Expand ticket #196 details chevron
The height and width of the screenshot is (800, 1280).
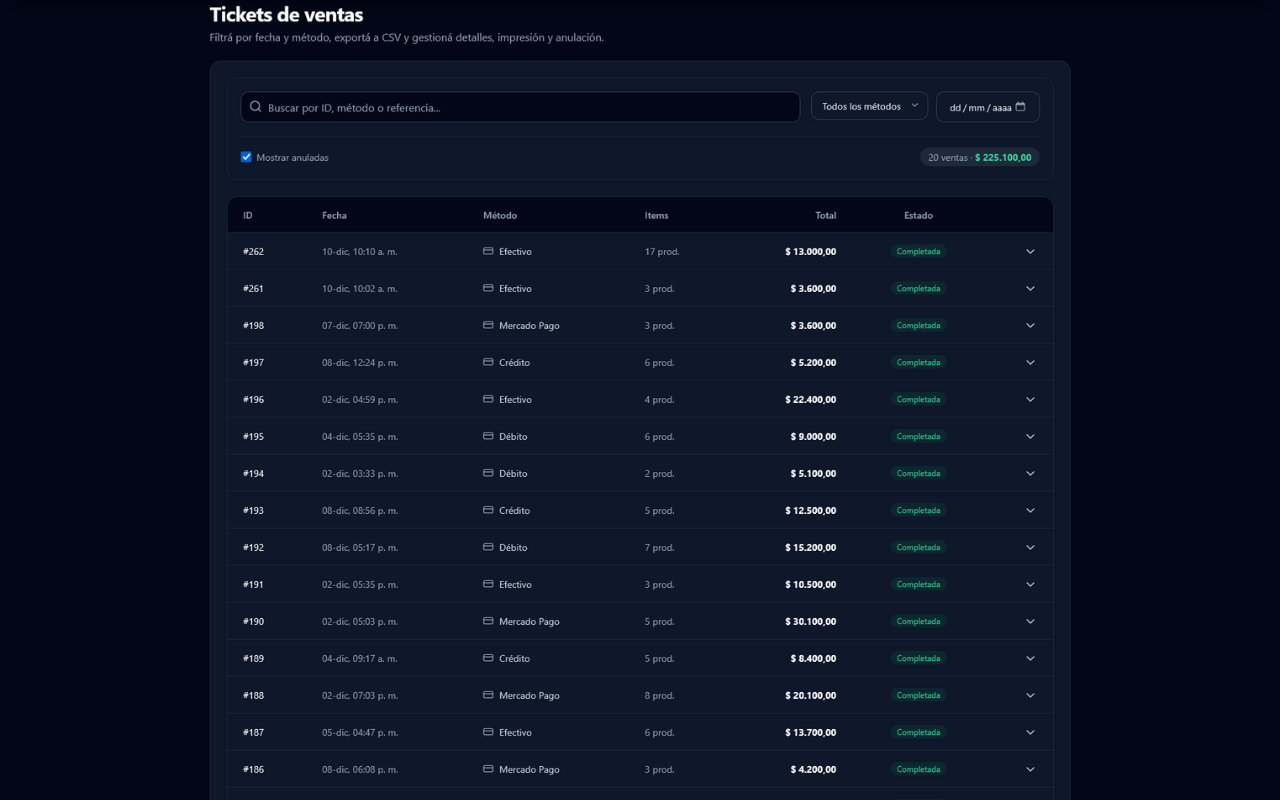pos(1030,400)
